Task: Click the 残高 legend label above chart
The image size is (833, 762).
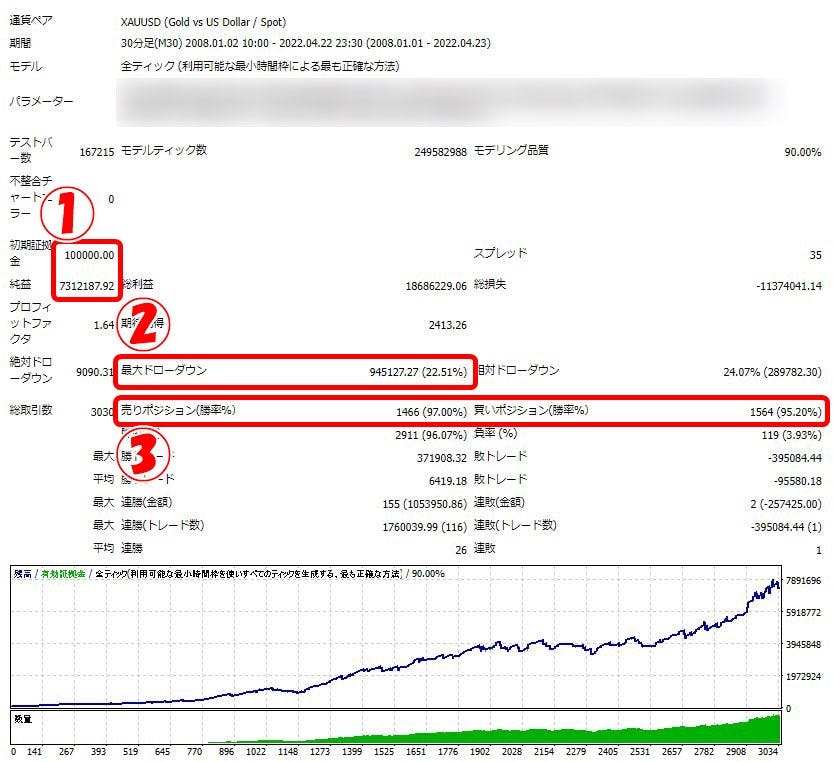Action: tap(22, 574)
